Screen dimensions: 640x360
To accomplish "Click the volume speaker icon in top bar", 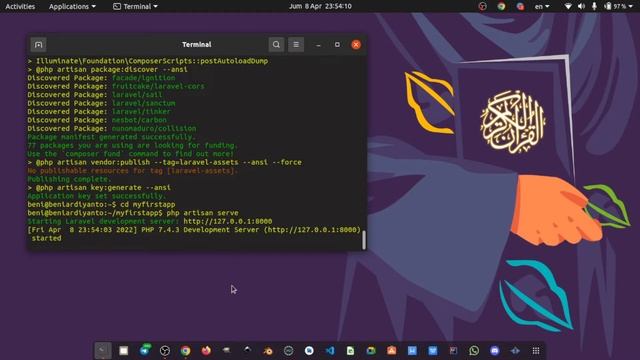I will pos(582,6).
